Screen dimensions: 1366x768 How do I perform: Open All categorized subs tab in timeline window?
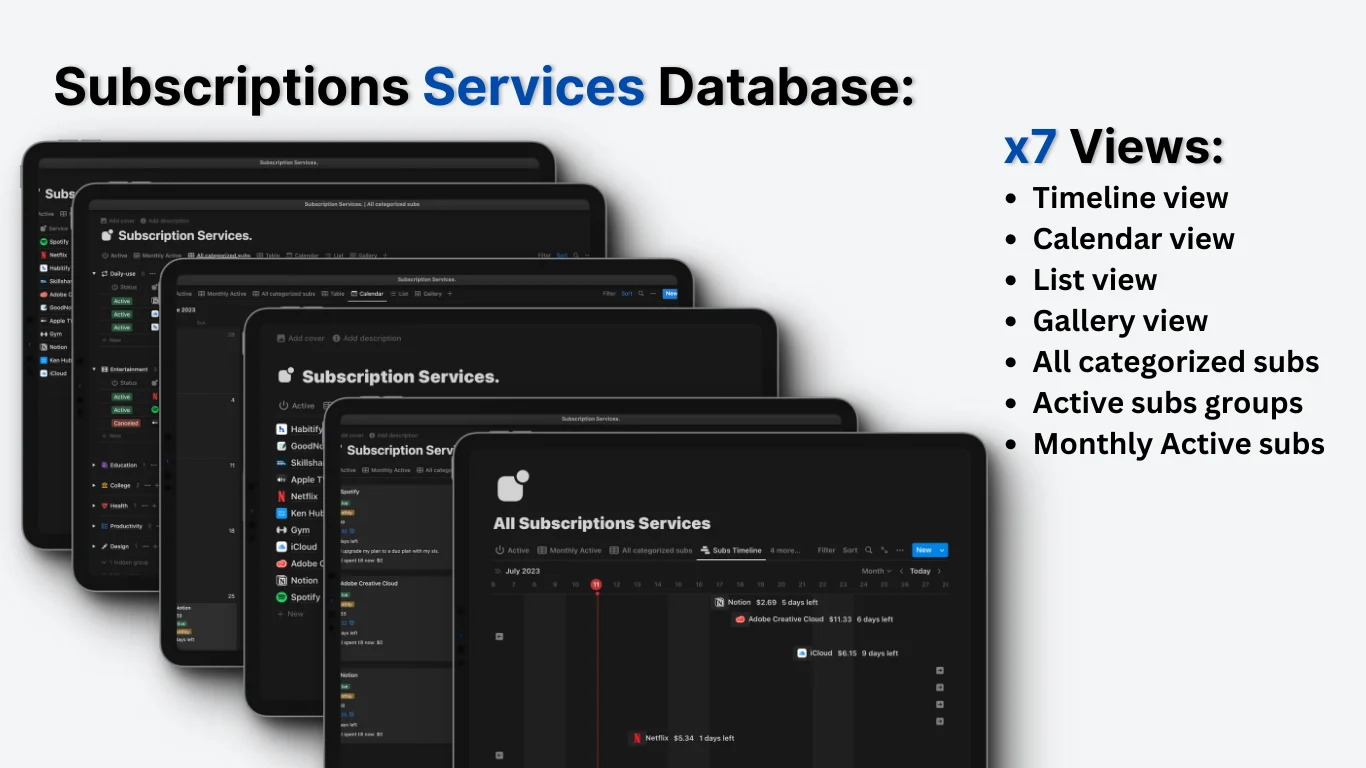point(651,550)
